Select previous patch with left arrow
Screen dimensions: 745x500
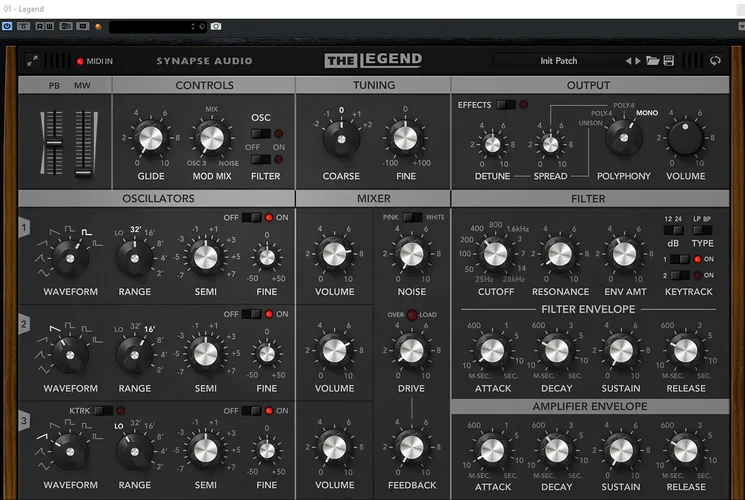coord(628,61)
